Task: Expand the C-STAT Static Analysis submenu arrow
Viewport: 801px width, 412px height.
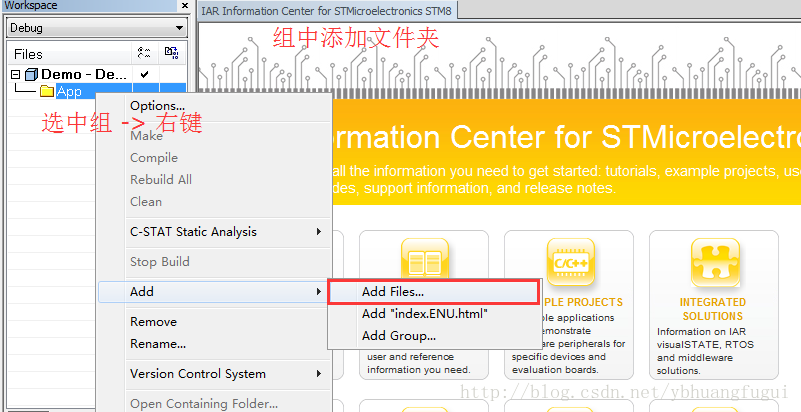Action: [319, 232]
